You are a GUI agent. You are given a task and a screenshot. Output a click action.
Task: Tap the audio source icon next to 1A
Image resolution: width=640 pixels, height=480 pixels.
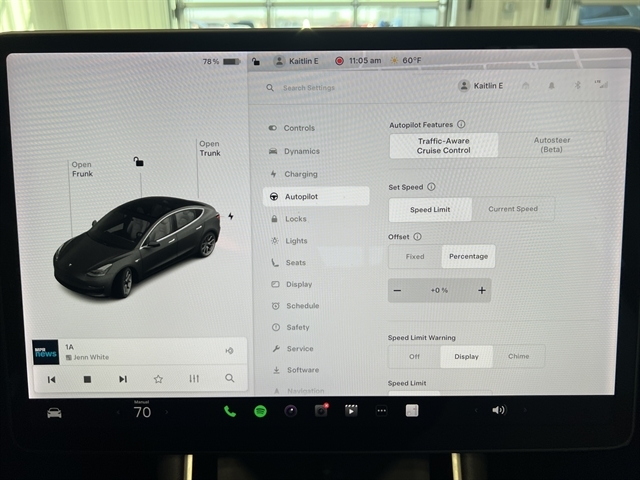tap(230, 351)
